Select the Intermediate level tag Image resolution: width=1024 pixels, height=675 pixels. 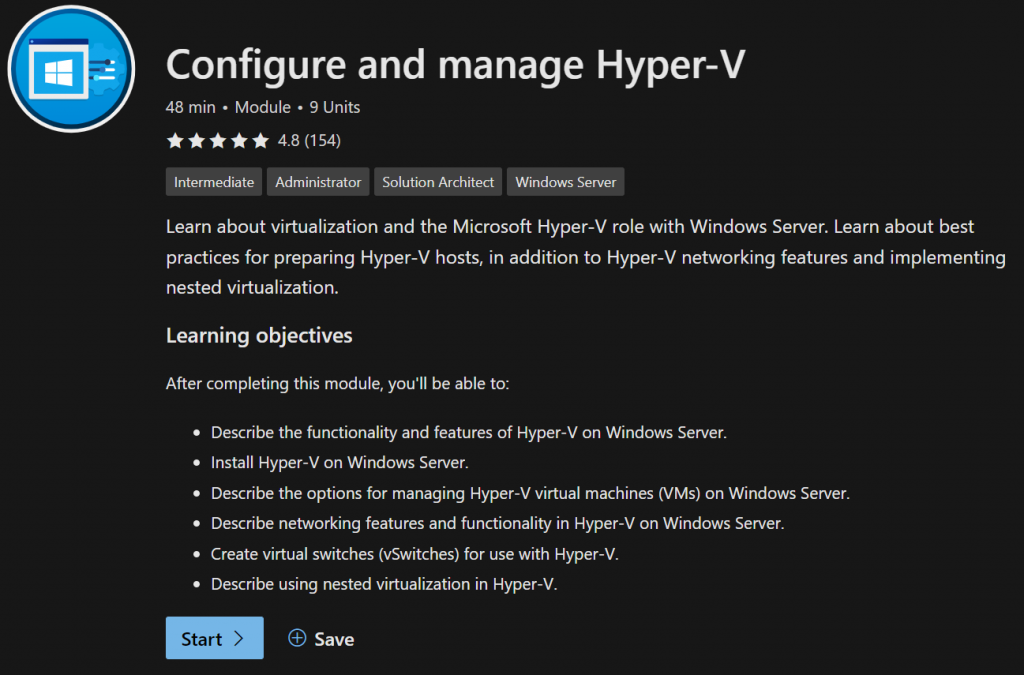214,182
